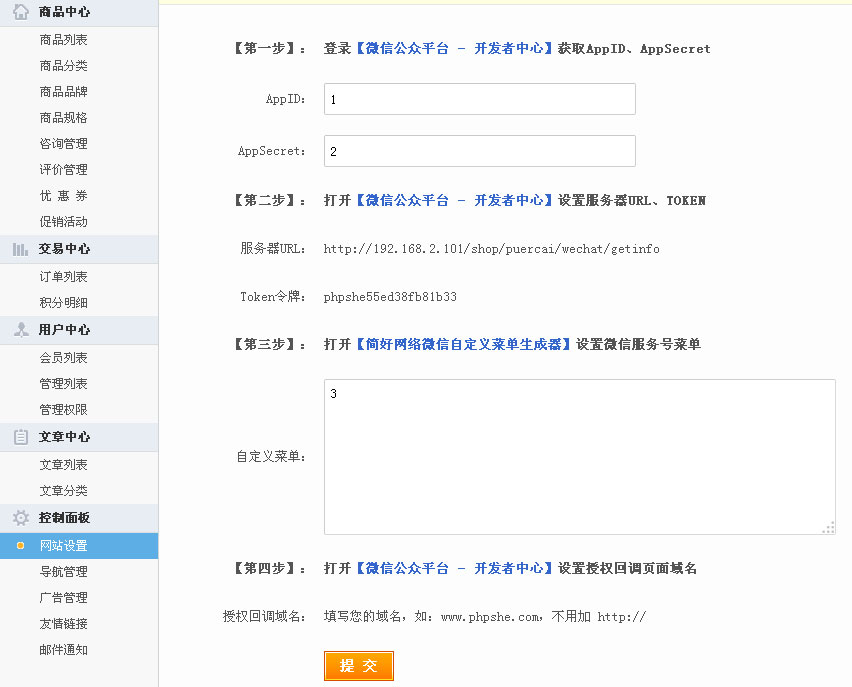This screenshot has height=687, width=852.
Task: Open 商品列表 in the sidebar
Action: [63, 40]
